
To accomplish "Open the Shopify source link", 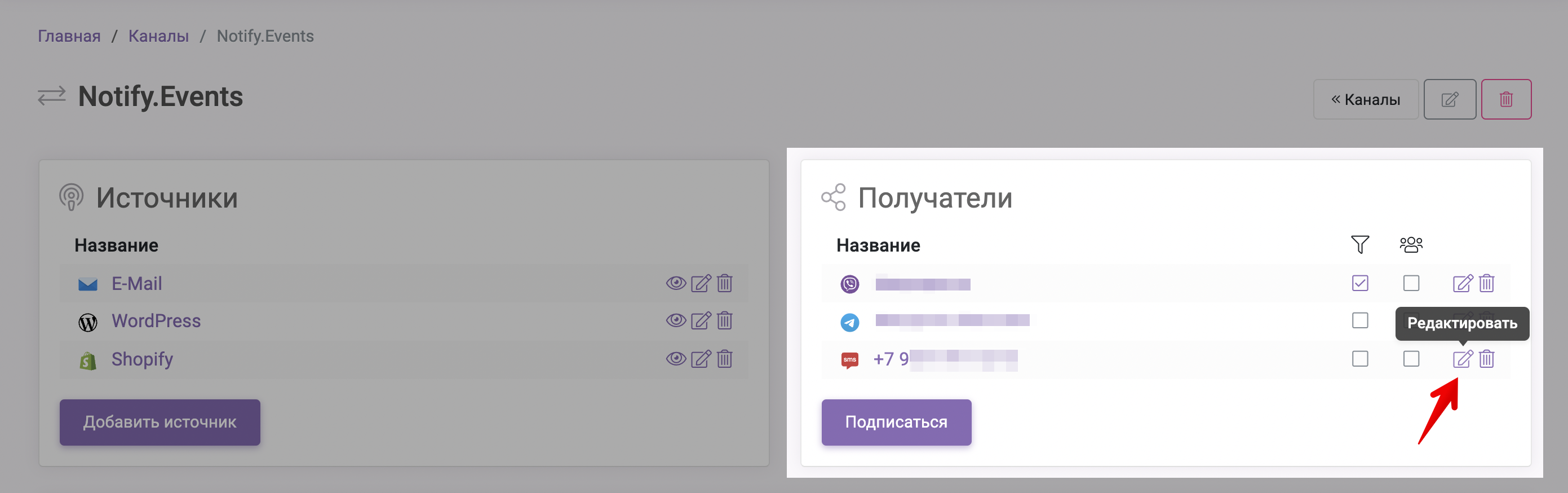I will coord(142,359).
